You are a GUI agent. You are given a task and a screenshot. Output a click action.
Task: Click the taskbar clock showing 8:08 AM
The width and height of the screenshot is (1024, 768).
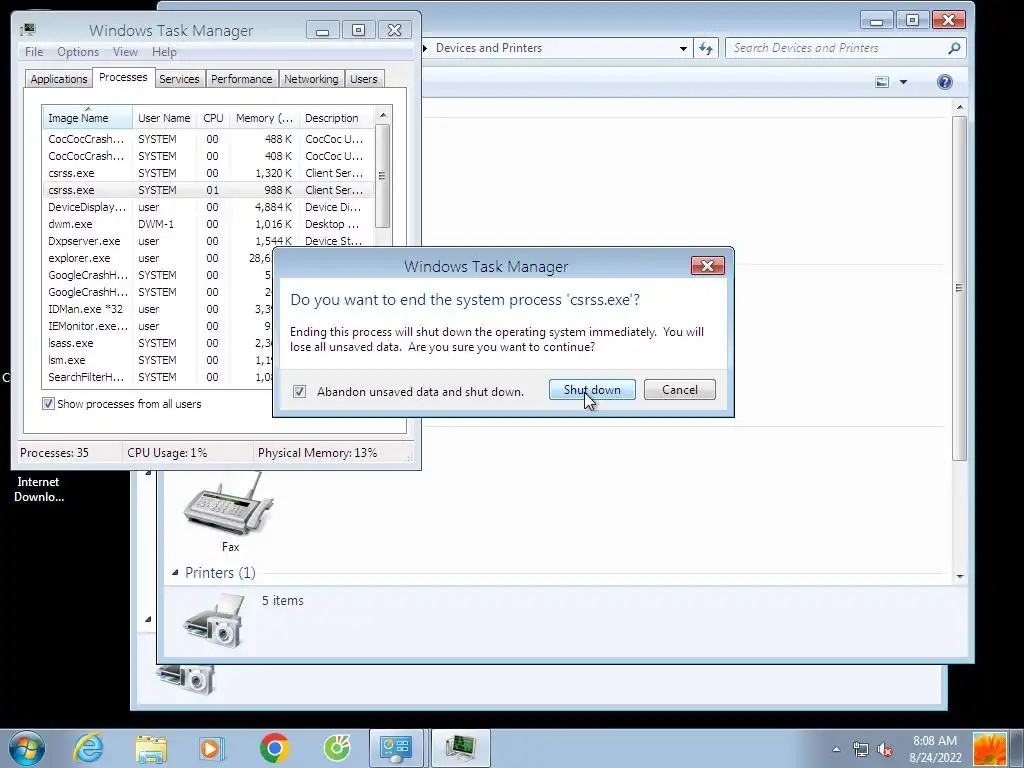pyautogui.click(x=935, y=749)
